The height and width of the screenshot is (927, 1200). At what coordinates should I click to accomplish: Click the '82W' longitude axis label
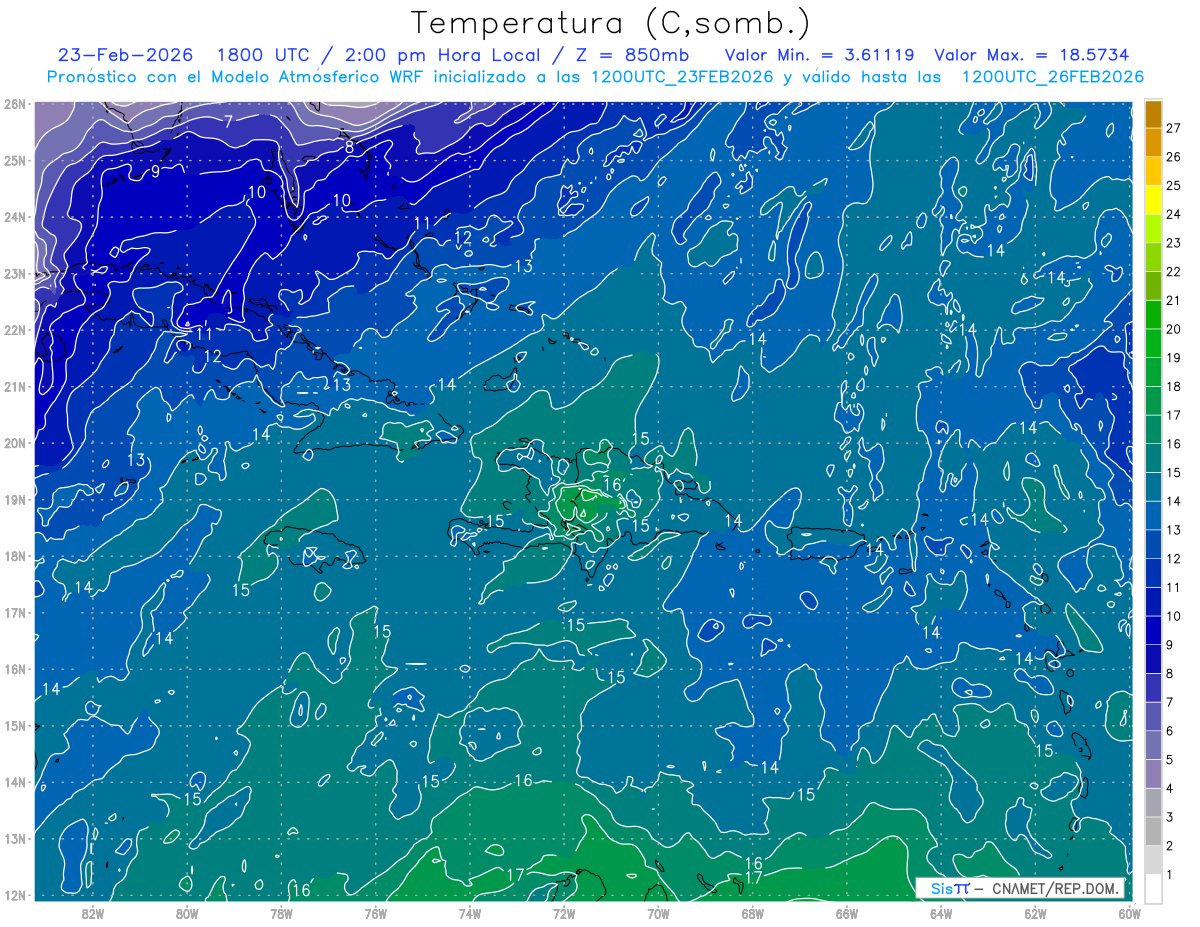pos(93,912)
